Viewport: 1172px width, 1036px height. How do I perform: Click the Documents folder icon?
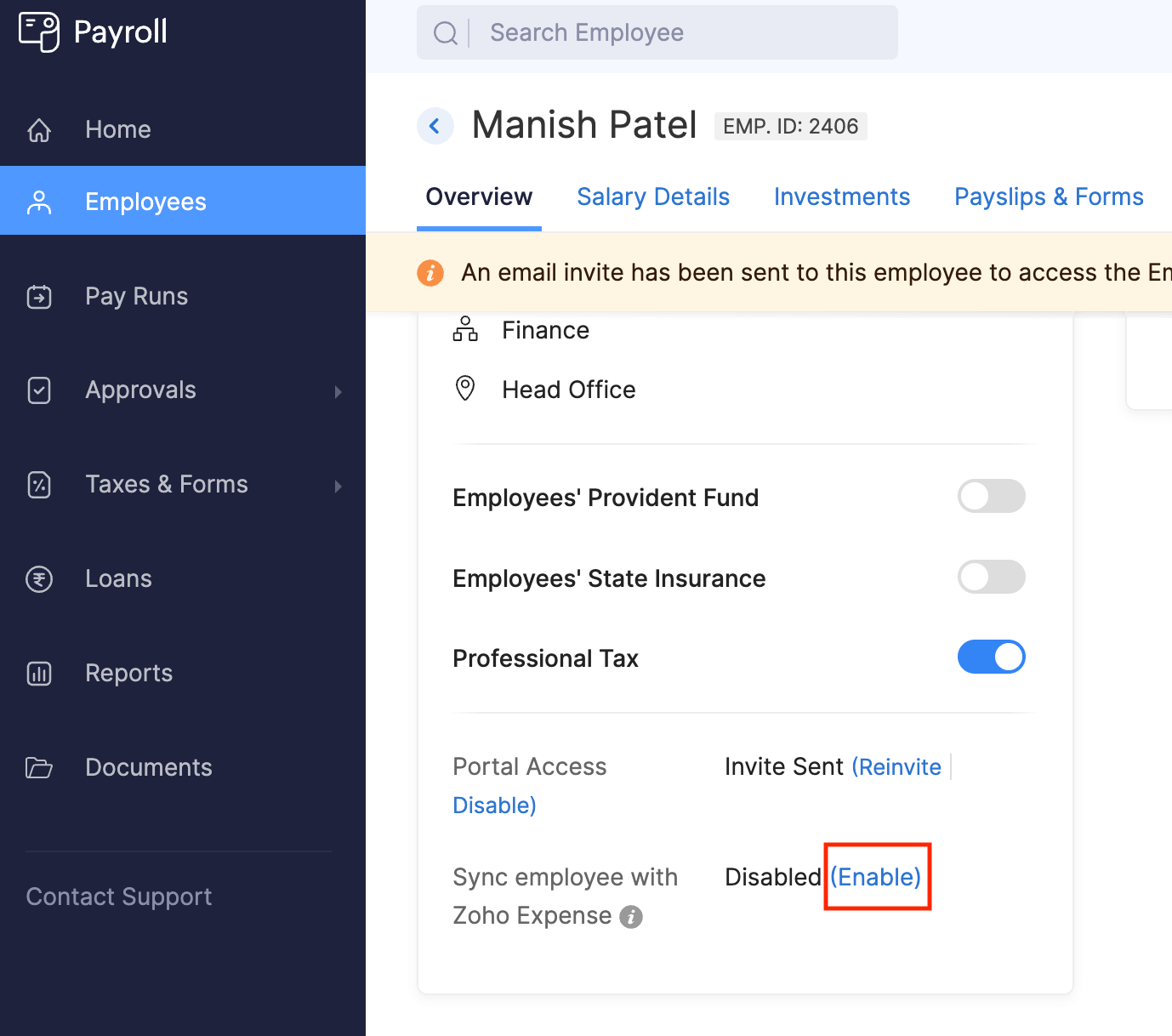[x=39, y=767]
